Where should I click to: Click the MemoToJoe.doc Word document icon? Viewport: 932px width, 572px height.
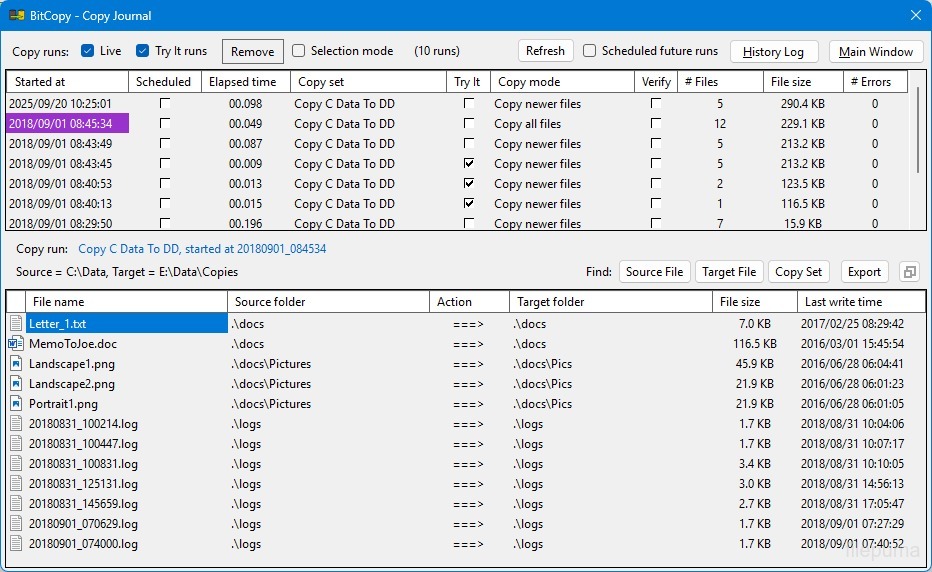tap(16, 344)
